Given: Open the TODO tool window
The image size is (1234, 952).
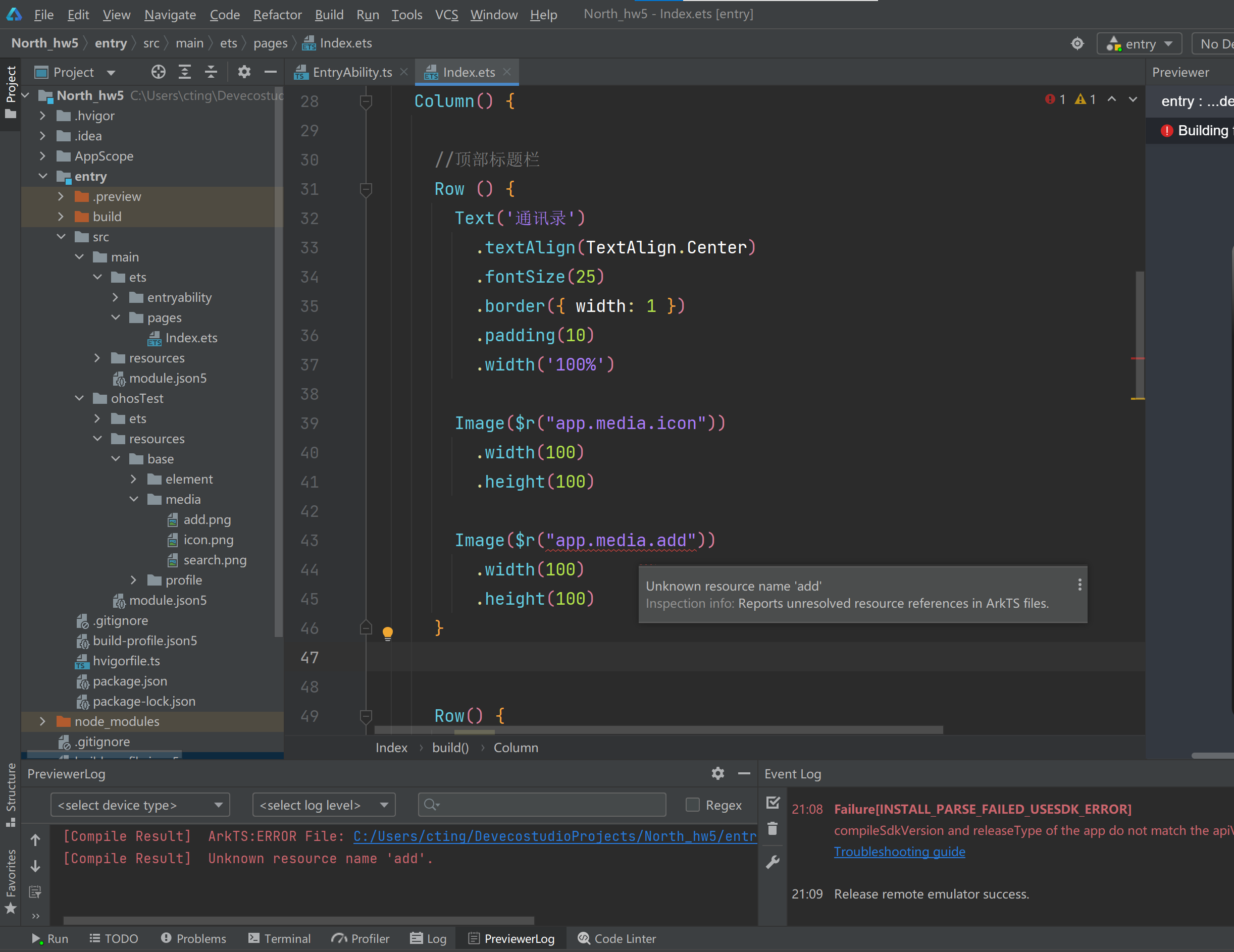Looking at the screenshot, I should 114,938.
